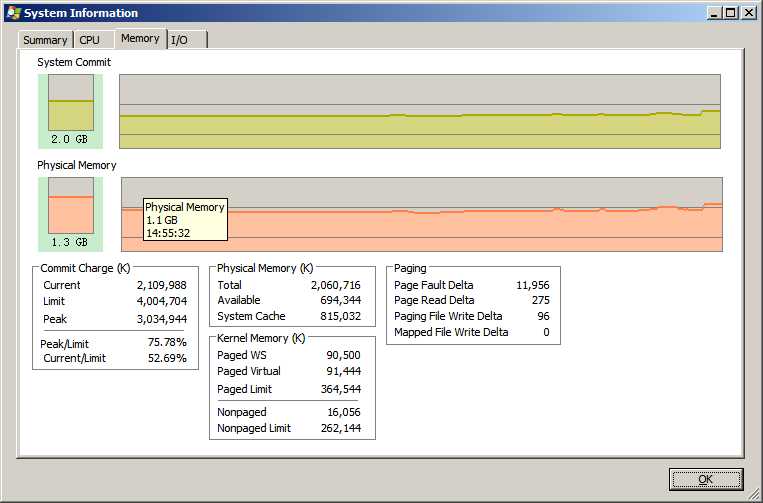
Task: Click the Commit Charge Peak value 3,034,944
Action: tap(162, 319)
